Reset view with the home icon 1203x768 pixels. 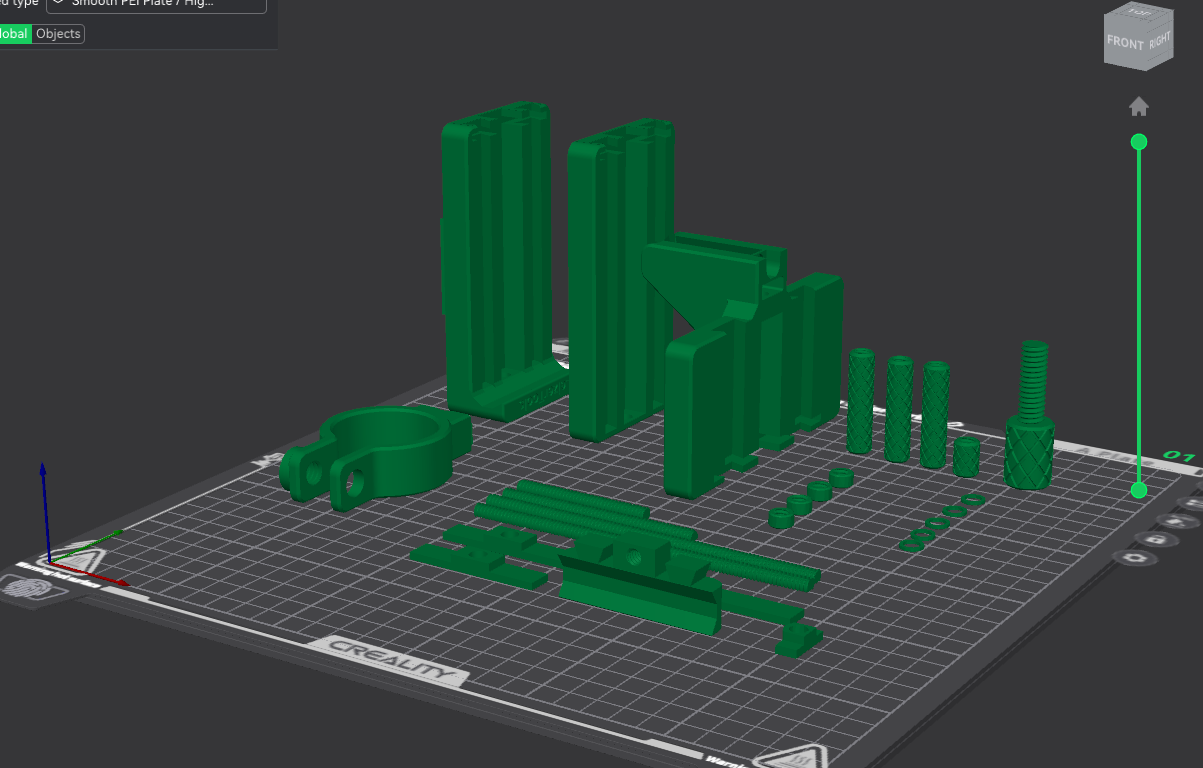(1138, 106)
